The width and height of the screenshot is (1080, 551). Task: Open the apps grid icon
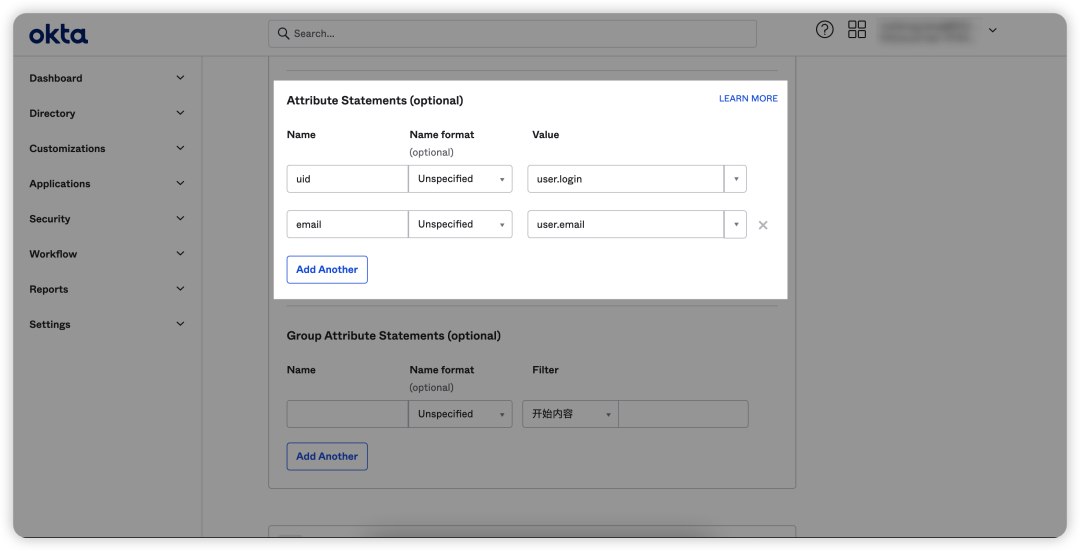click(857, 30)
